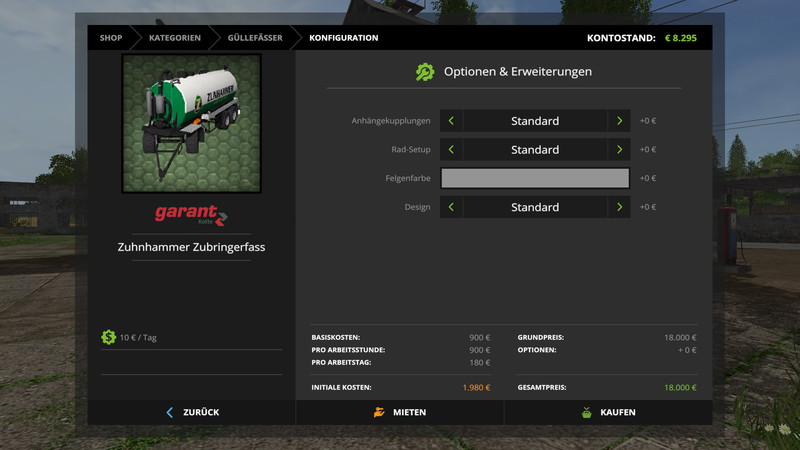Viewport: 800px width, 450px height.
Task: Open the Felgenfarbe color swatch
Action: [x=535, y=178]
